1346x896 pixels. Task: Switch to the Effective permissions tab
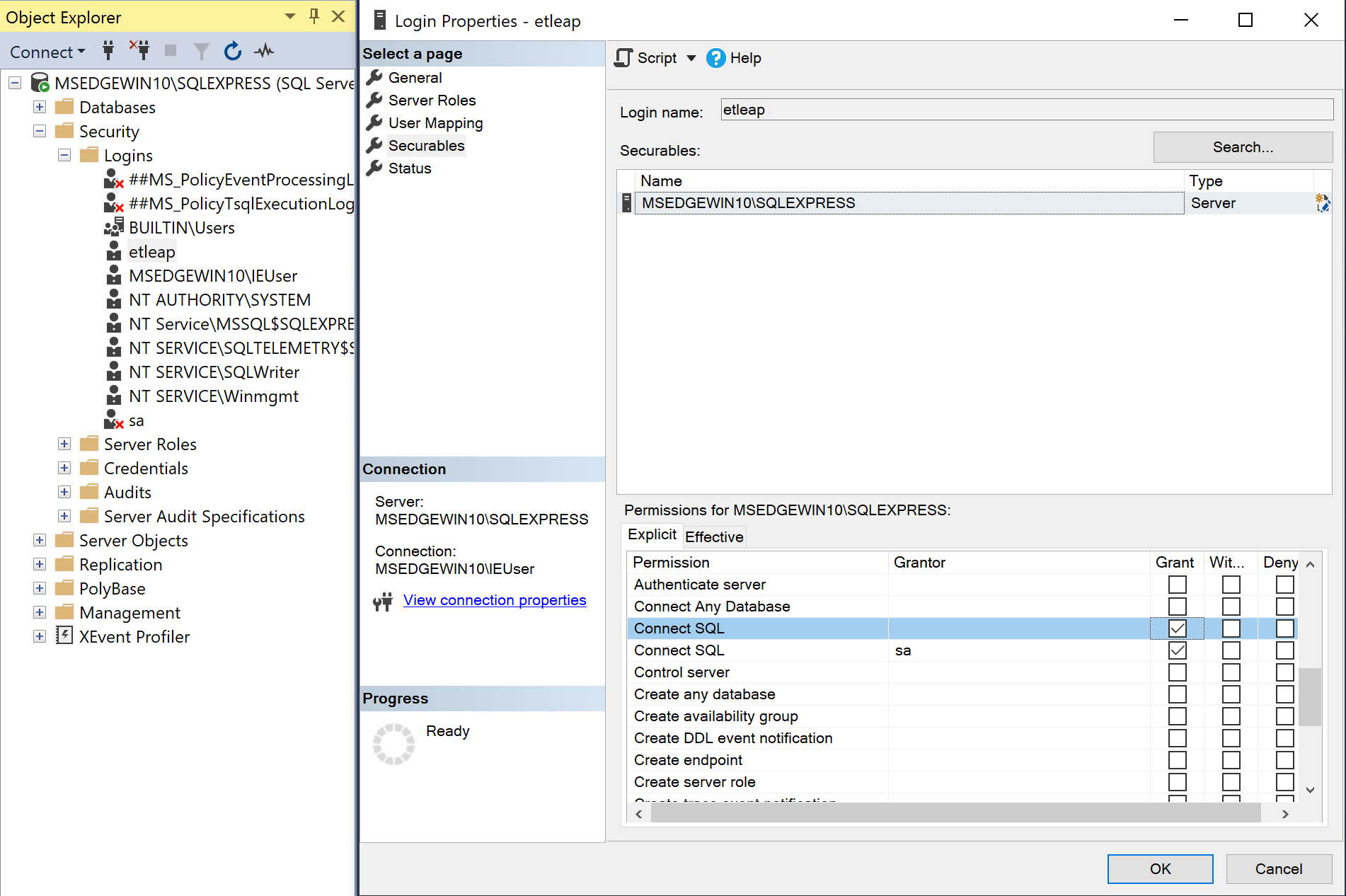714,536
